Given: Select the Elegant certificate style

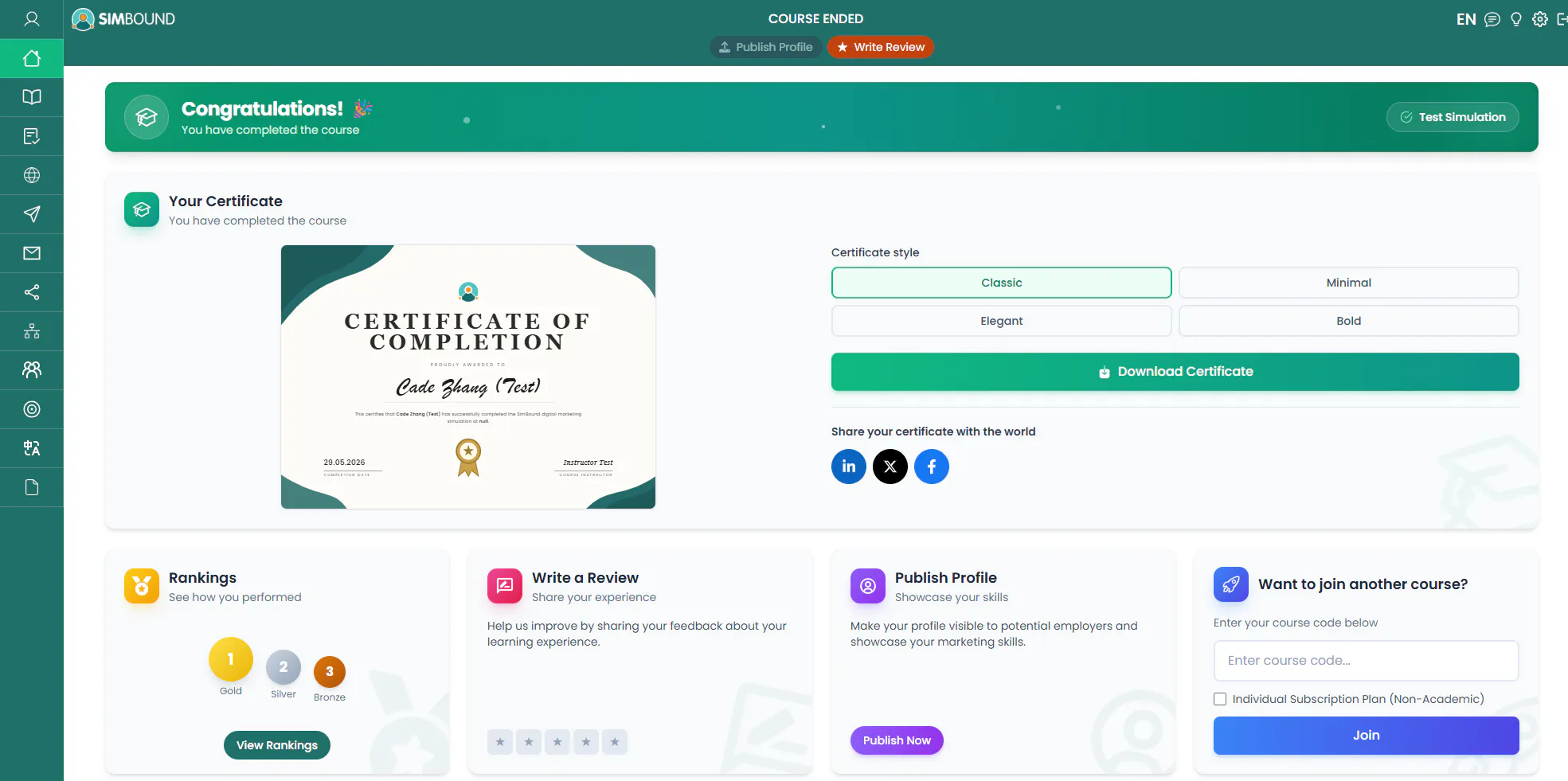Looking at the screenshot, I should pyautogui.click(x=1002, y=321).
